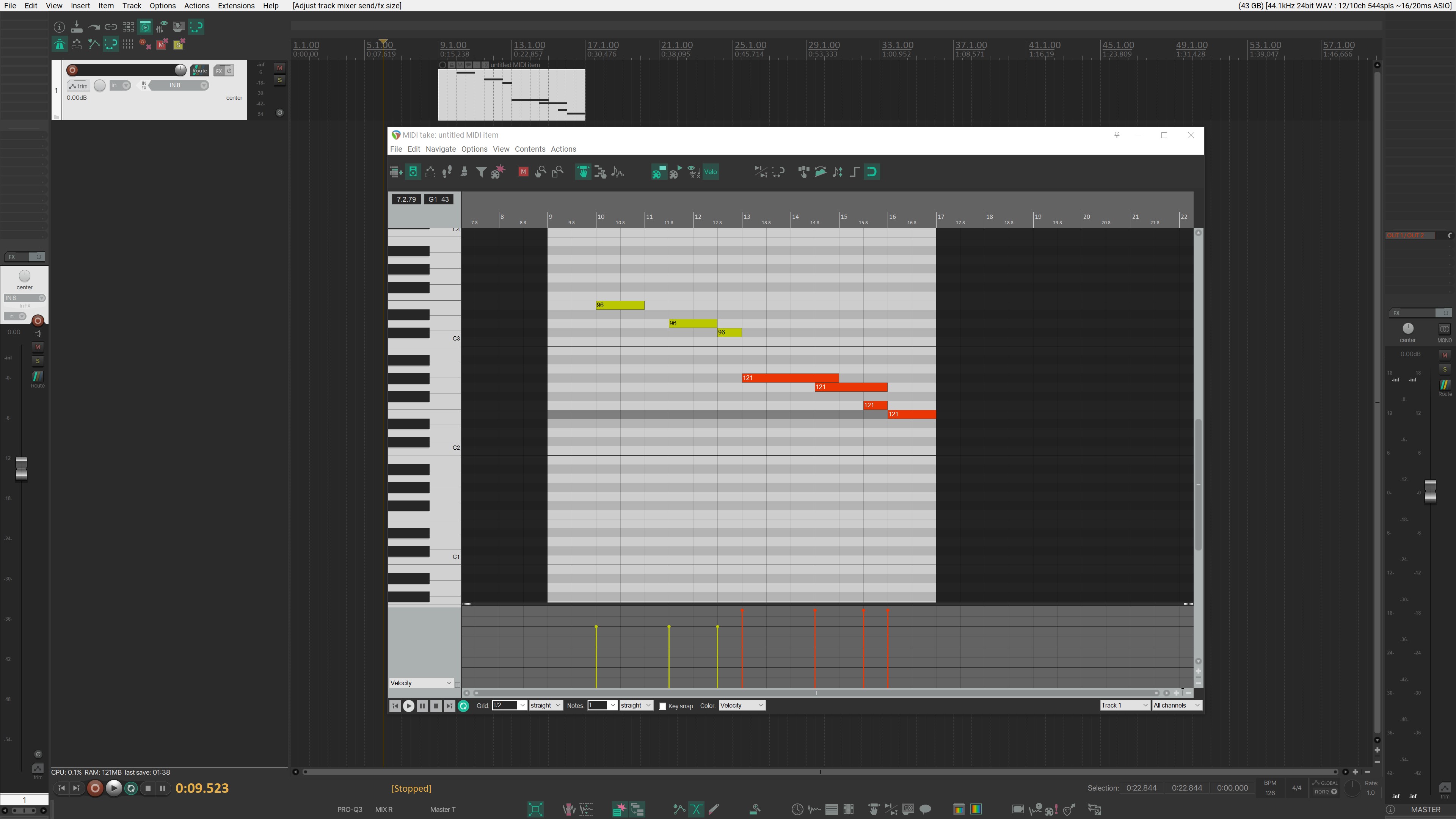The image size is (1456, 819).
Task: Open MIDI editor Actions menu
Action: pyautogui.click(x=563, y=149)
